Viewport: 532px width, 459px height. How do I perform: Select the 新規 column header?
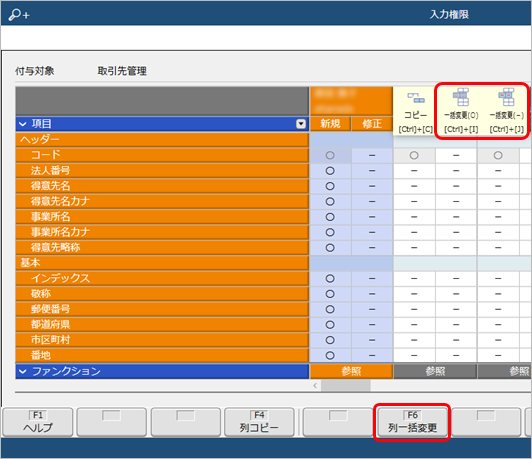(x=330, y=124)
